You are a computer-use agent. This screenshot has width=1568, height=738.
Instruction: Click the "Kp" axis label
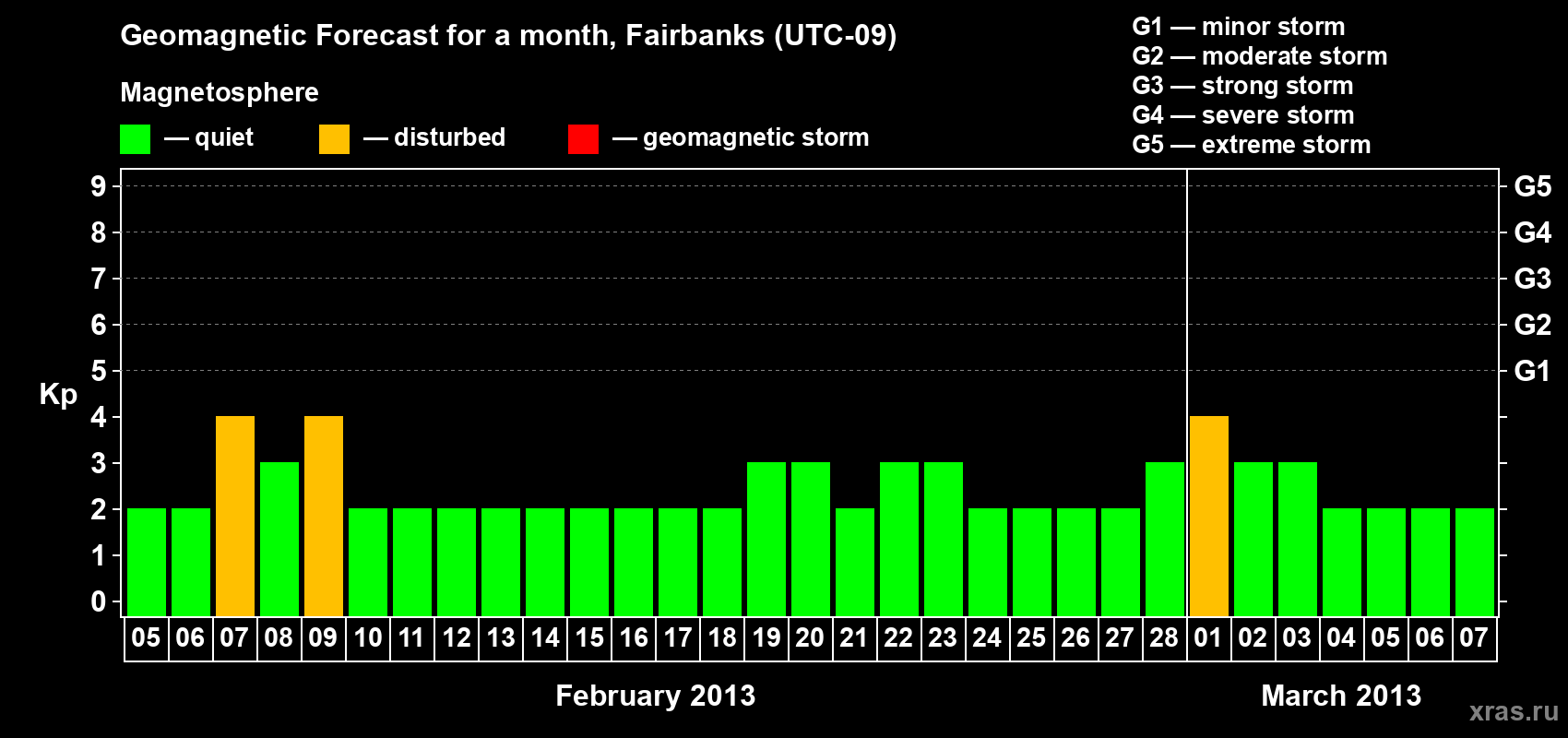[x=58, y=395]
